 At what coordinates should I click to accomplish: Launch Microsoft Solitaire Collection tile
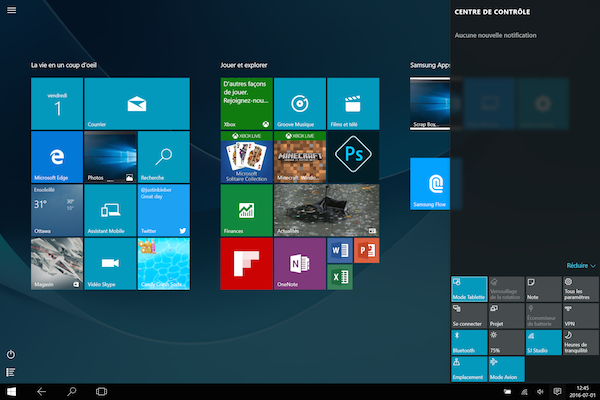click(246, 157)
